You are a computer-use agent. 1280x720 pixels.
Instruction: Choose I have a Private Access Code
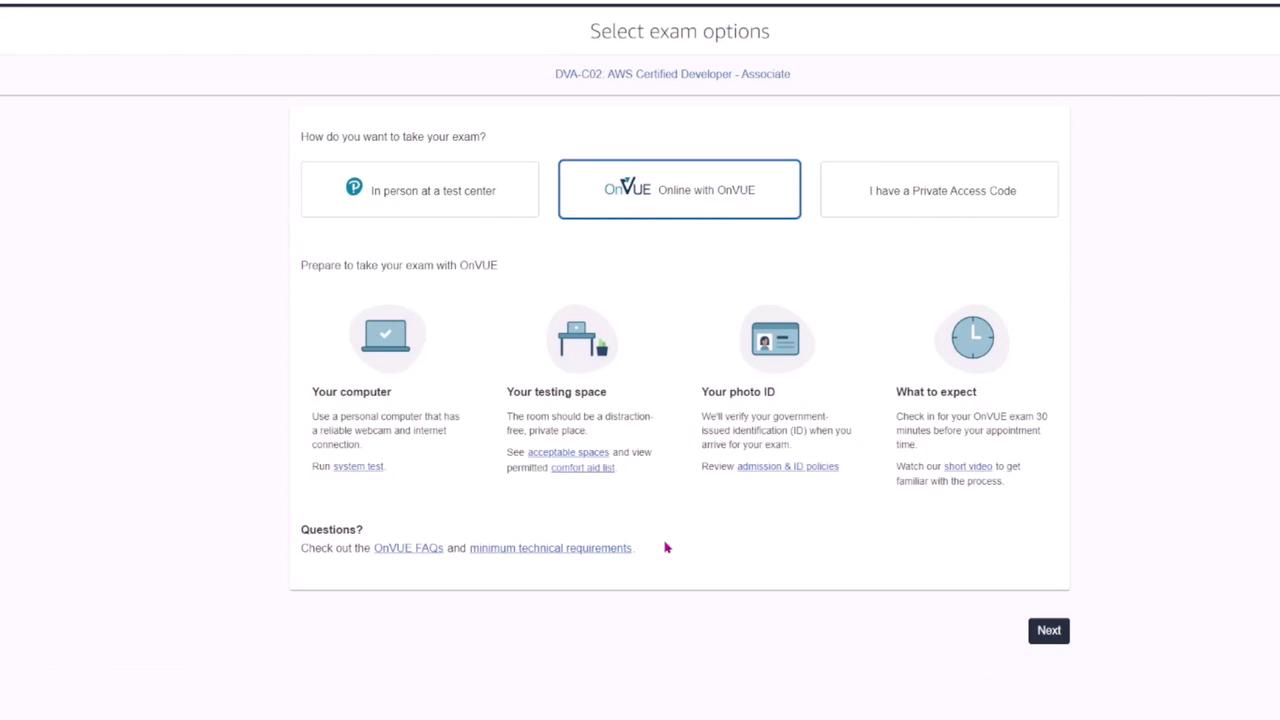pos(939,190)
